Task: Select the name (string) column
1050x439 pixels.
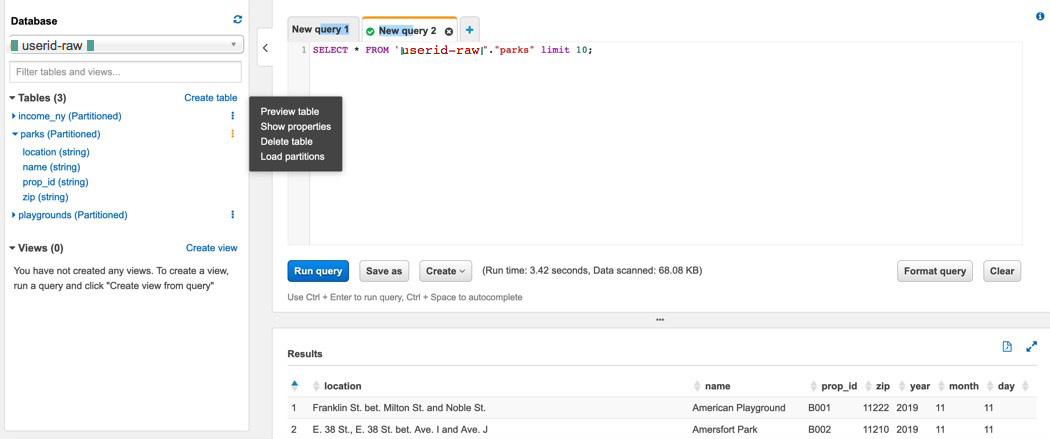Action: pyautogui.click(x=51, y=167)
